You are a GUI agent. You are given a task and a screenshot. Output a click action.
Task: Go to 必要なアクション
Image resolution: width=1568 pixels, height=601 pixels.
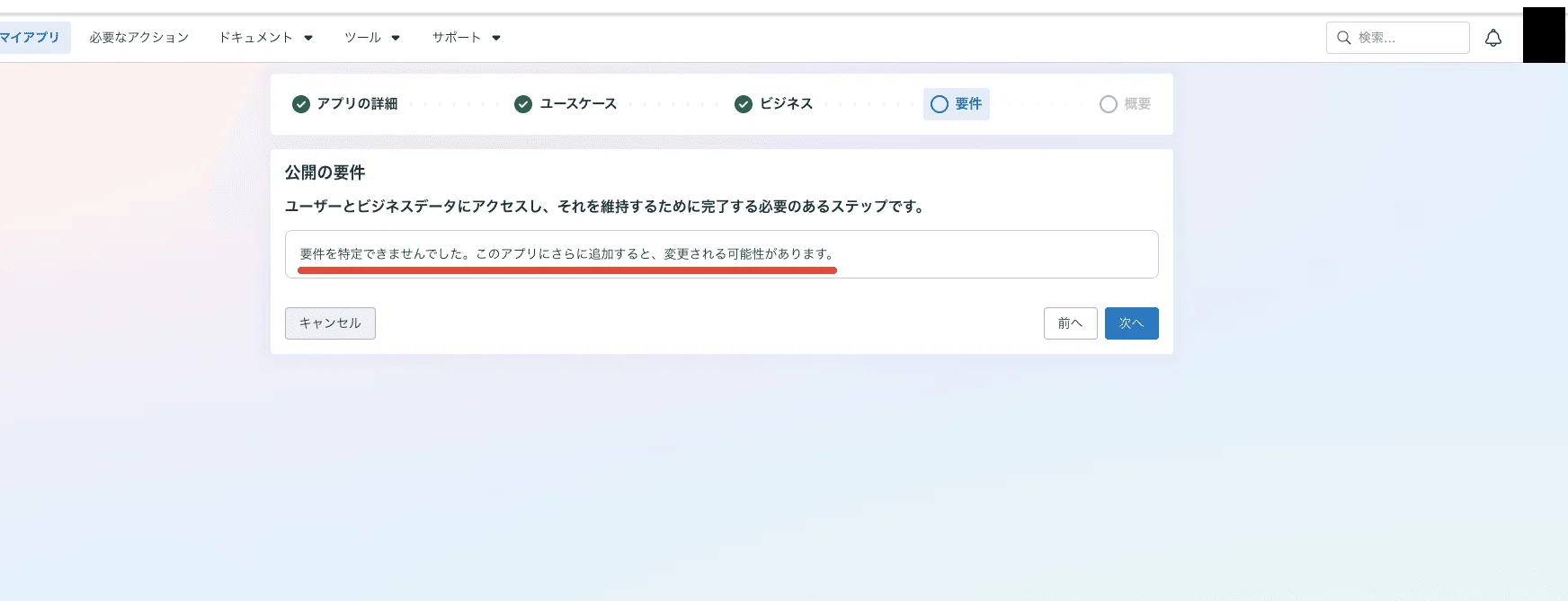pyautogui.click(x=139, y=38)
